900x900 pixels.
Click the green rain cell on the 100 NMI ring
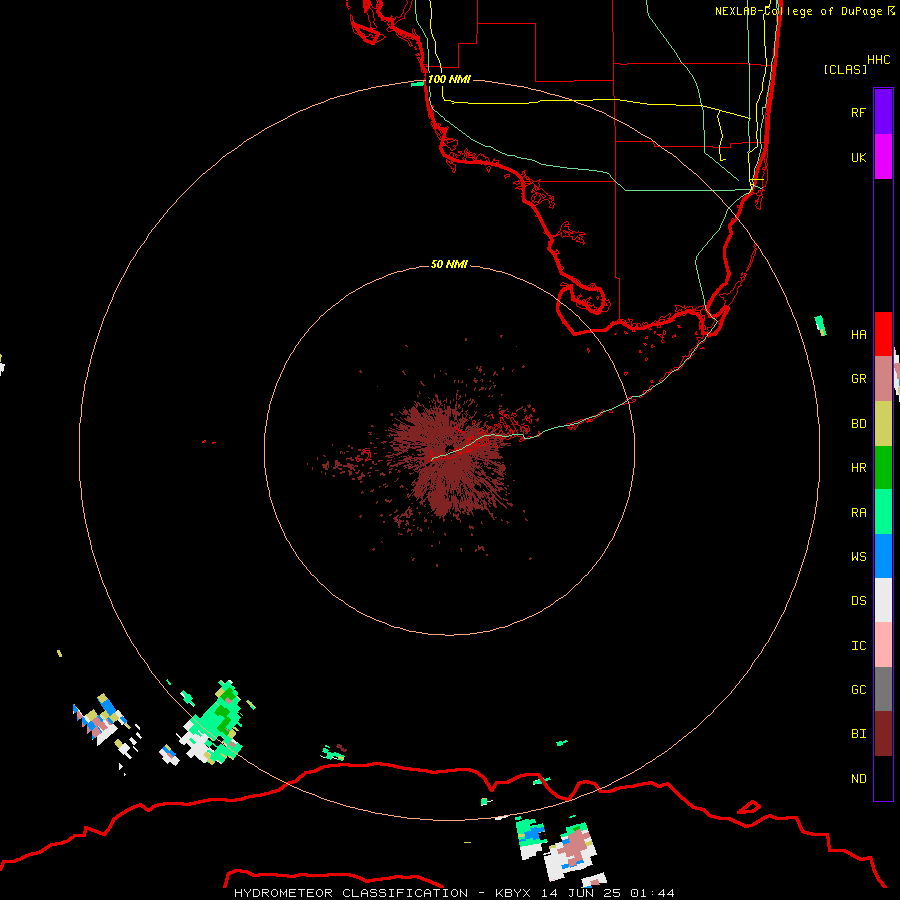coord(215,723)
